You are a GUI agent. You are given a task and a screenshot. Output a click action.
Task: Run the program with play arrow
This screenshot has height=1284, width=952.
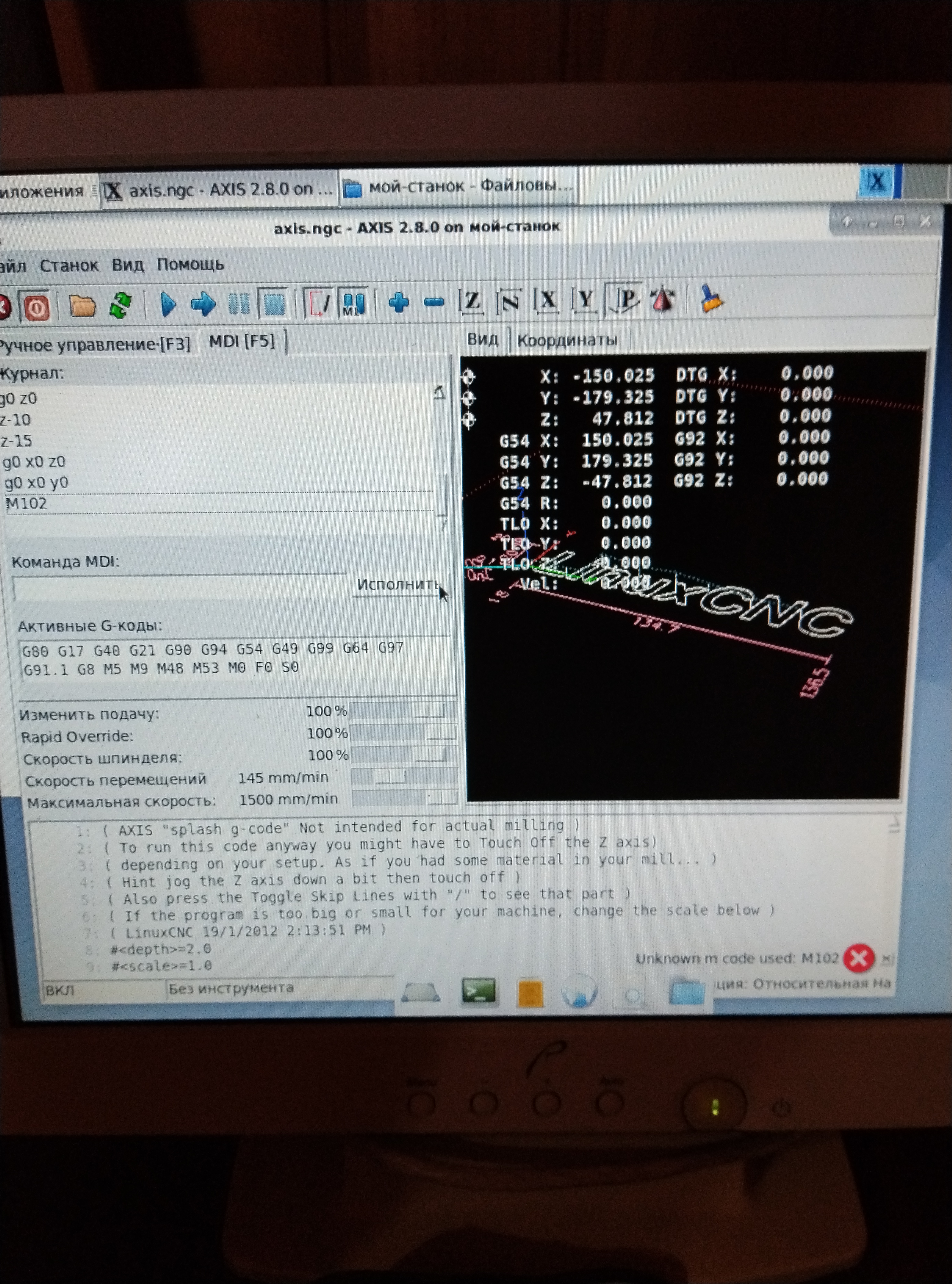pyautogui.click(x=168, y=304)
